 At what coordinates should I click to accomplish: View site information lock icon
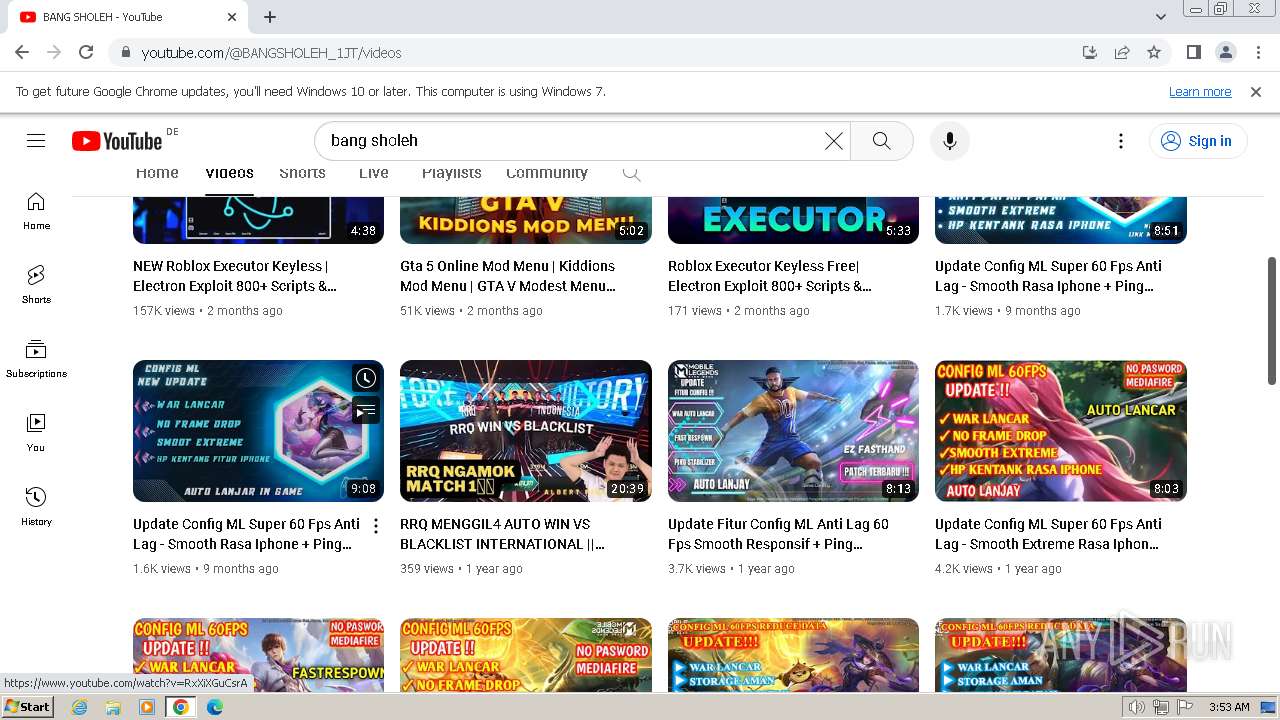click(125, 52)
